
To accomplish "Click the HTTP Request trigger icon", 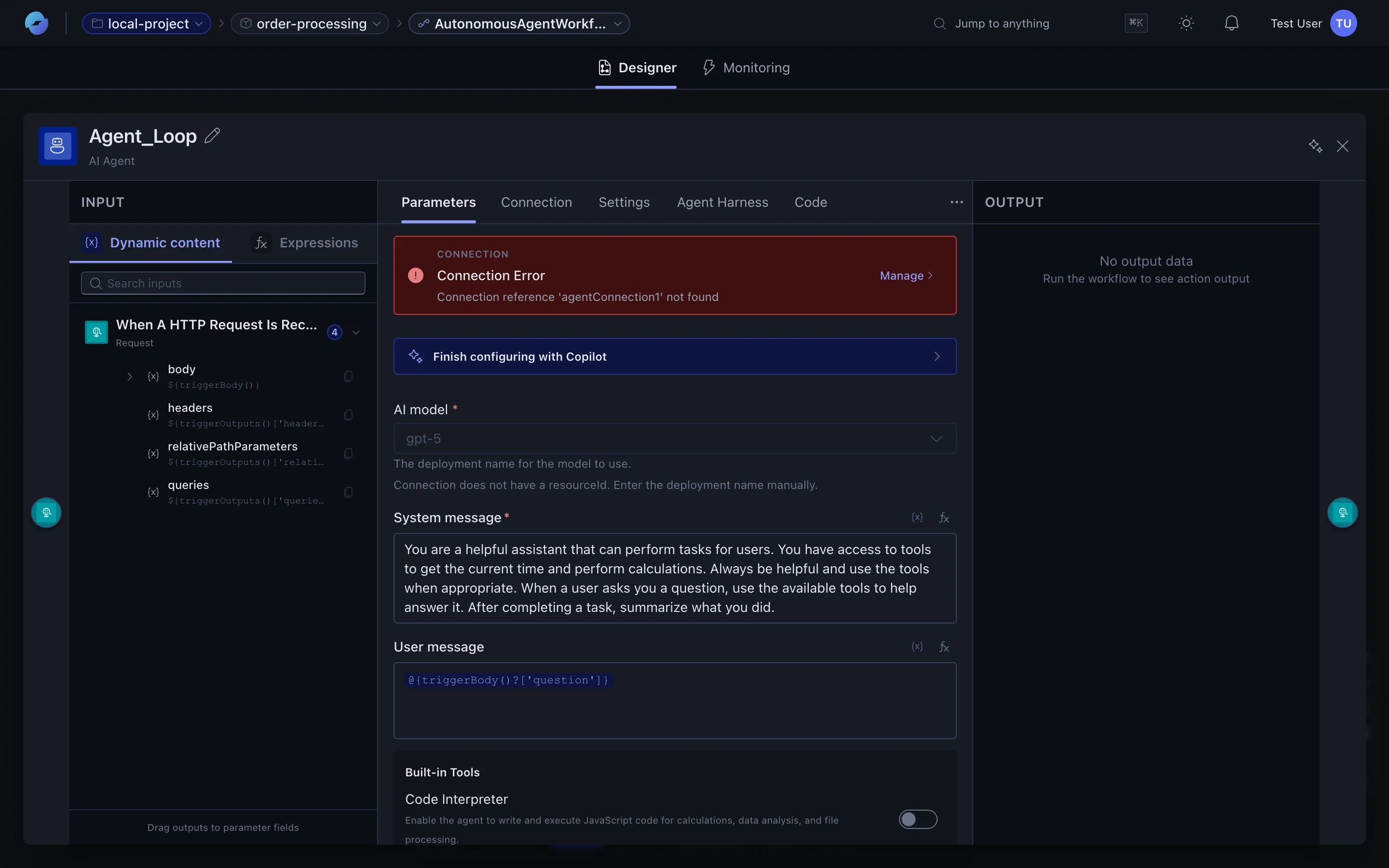I will [x=96, y=332].
